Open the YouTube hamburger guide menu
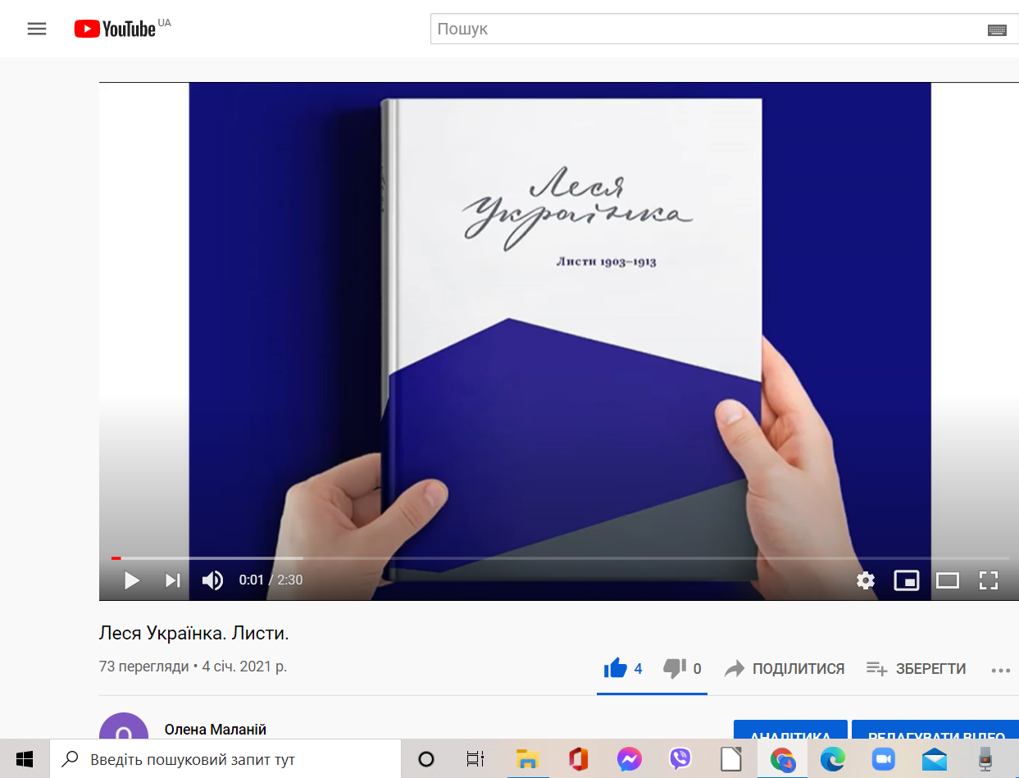The width and height of the screenshot is (1019, 778). pyautogui.click(x=37, y=29)
